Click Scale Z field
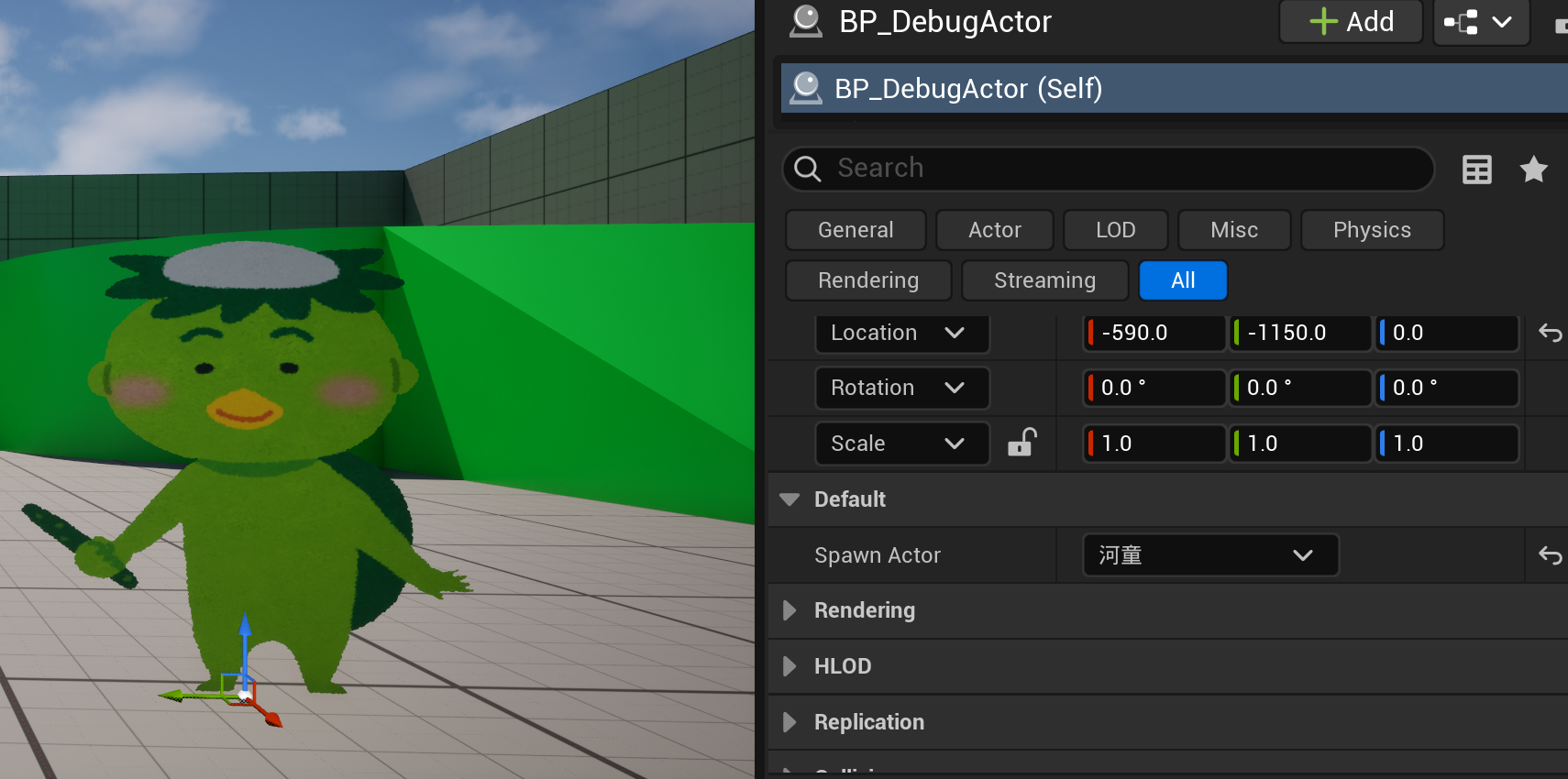 (x=1447, y=444)
